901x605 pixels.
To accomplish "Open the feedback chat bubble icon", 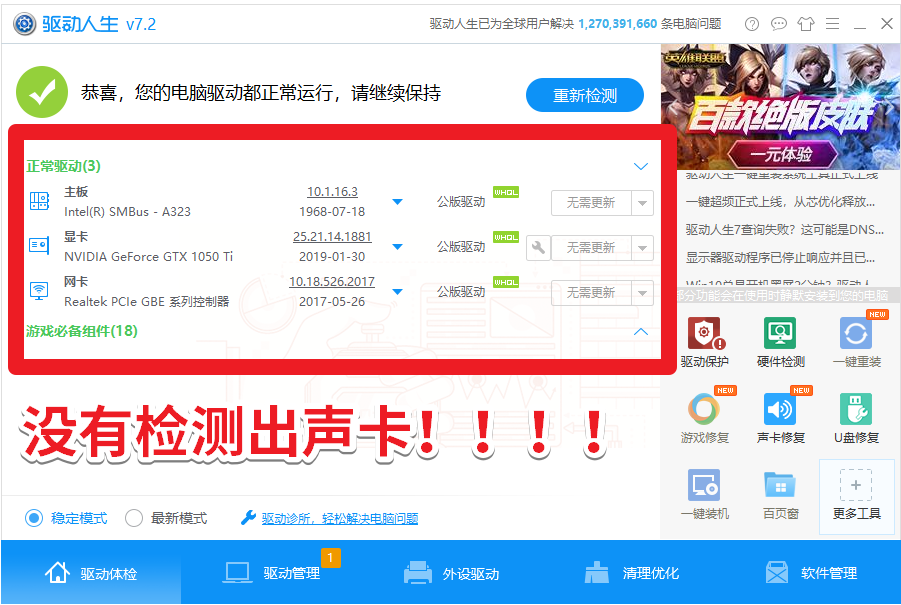I will 779,24.
